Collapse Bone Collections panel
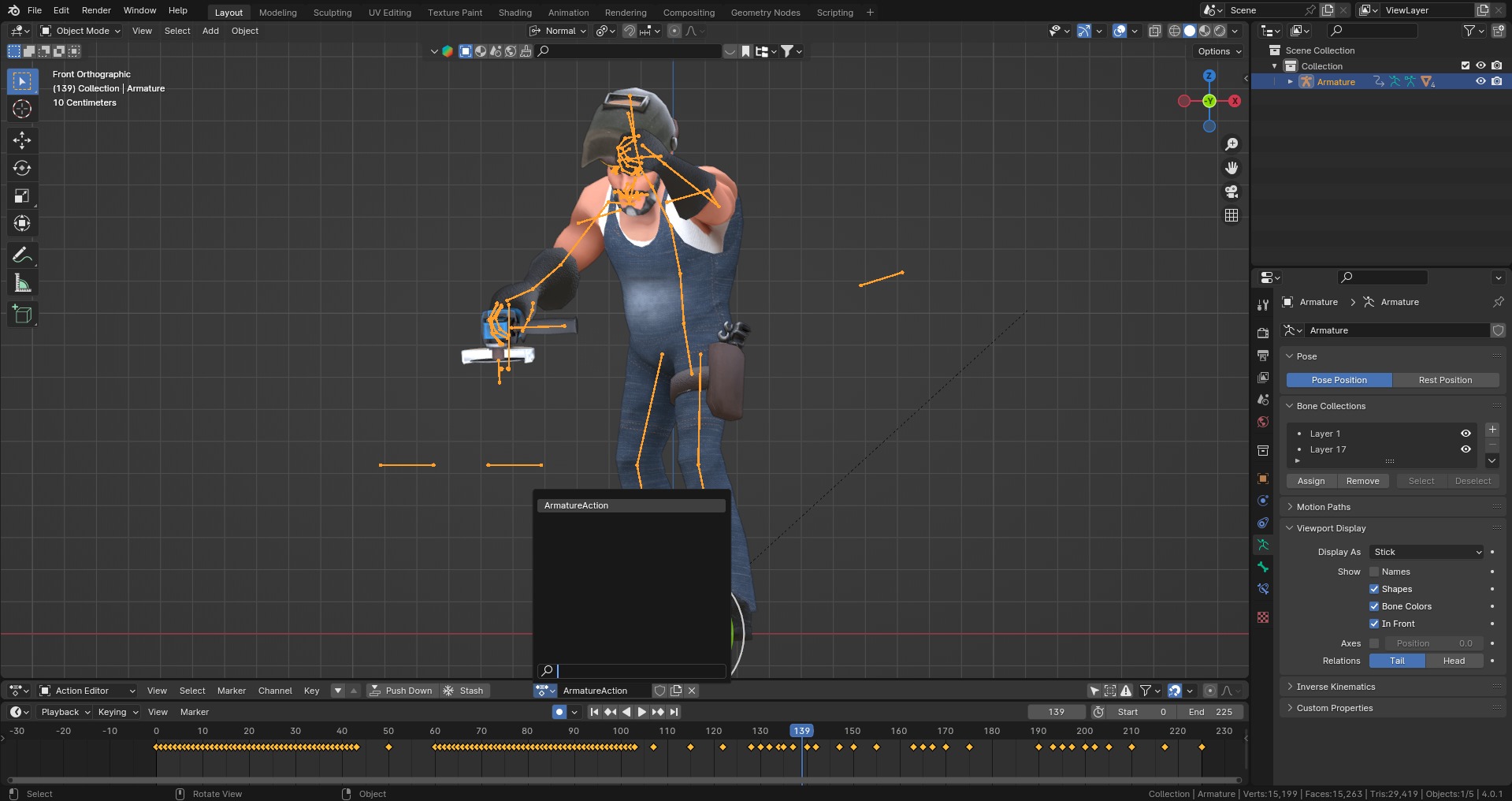1512x801 pixels. coord(1331,406)
